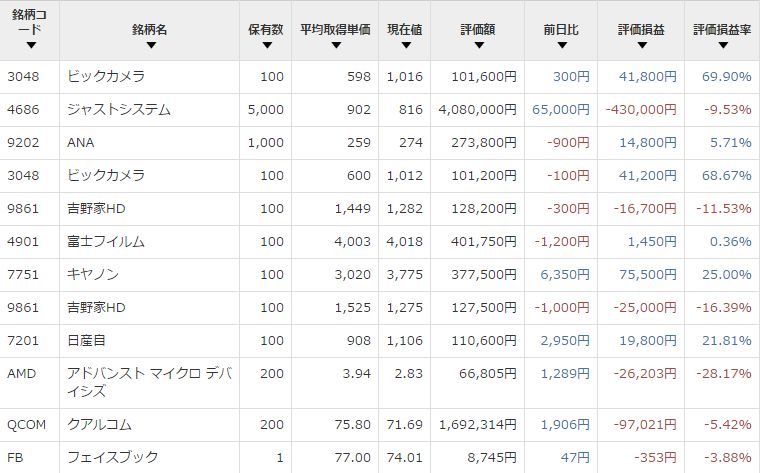Click the ANA stock name
This screenshot has height=473, width=760.
tap(81, 143)
